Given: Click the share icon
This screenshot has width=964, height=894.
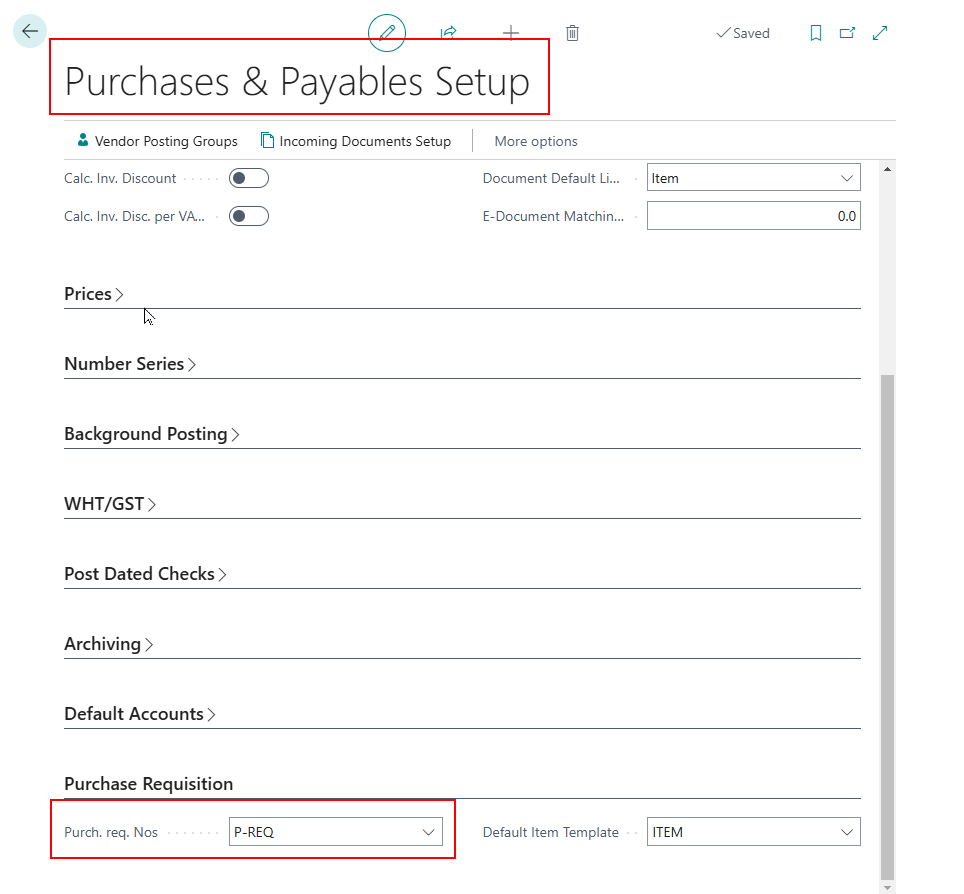Looking at the screenshot, I should [449, 33].
